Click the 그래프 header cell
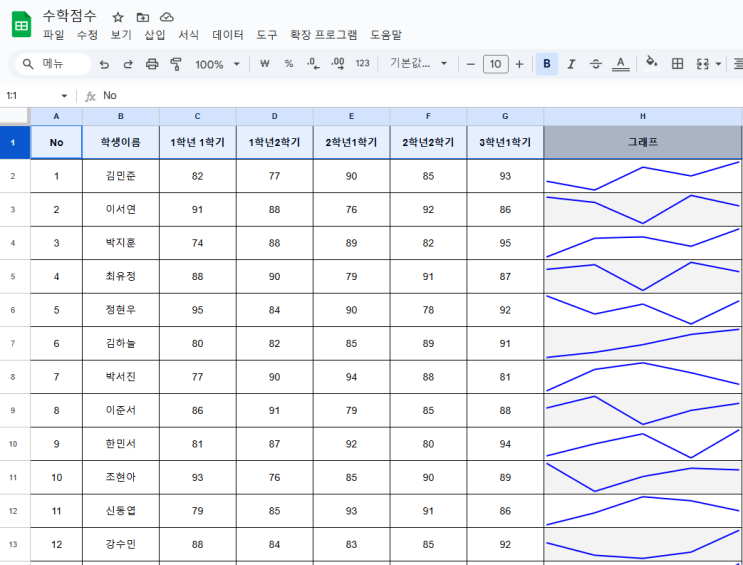The width and height of the screenshot is (743, 565). tap(643, 142)
